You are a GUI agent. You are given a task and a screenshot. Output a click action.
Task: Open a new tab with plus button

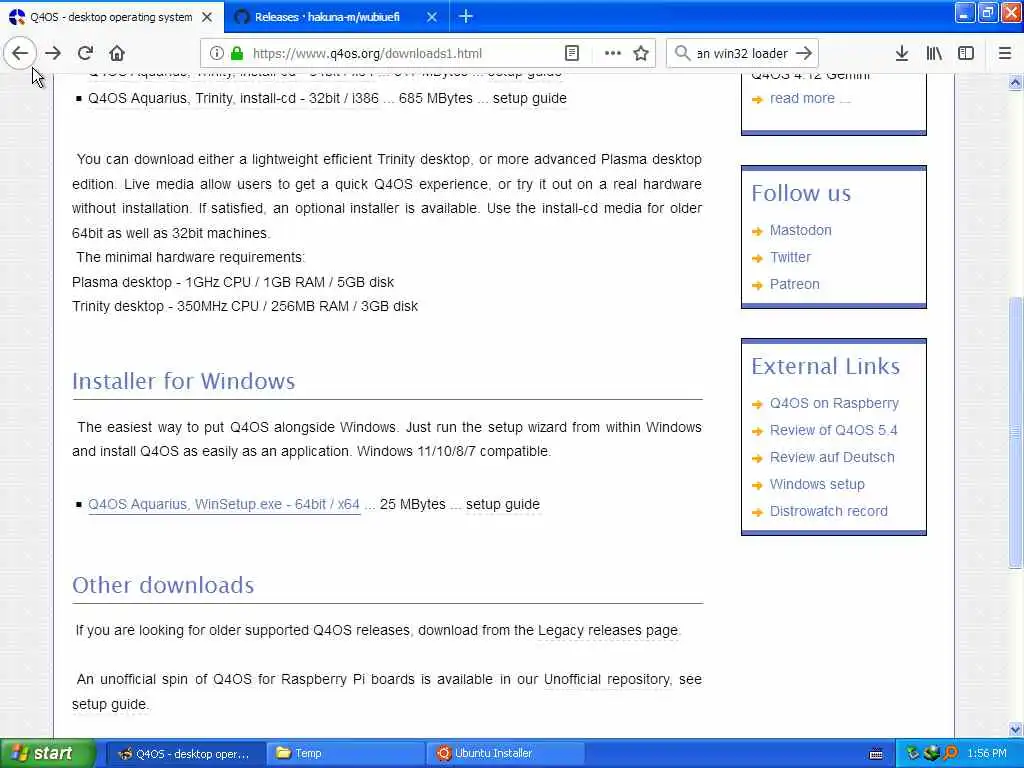[x=466, y=16]
